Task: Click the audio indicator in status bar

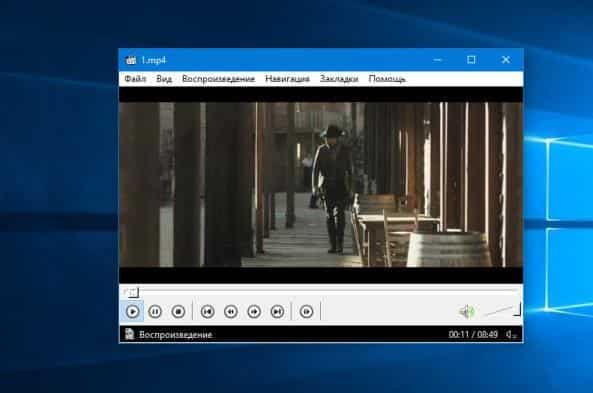Action: point(512,334)
